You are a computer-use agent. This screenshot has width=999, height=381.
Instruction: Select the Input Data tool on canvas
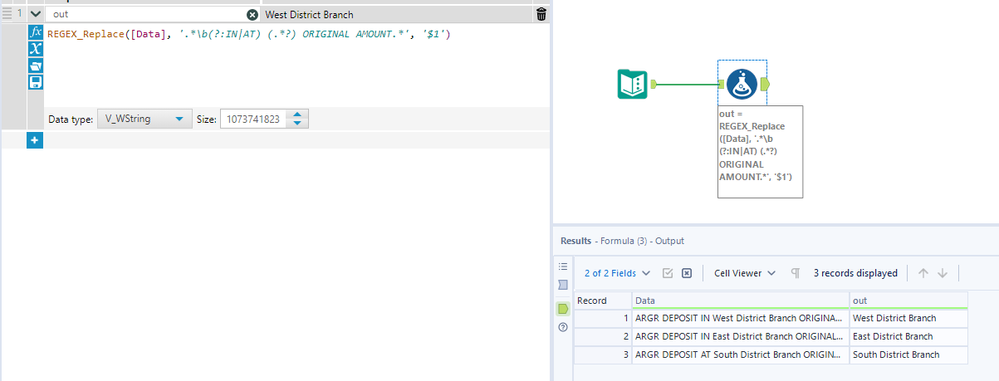tap(632, 84)
